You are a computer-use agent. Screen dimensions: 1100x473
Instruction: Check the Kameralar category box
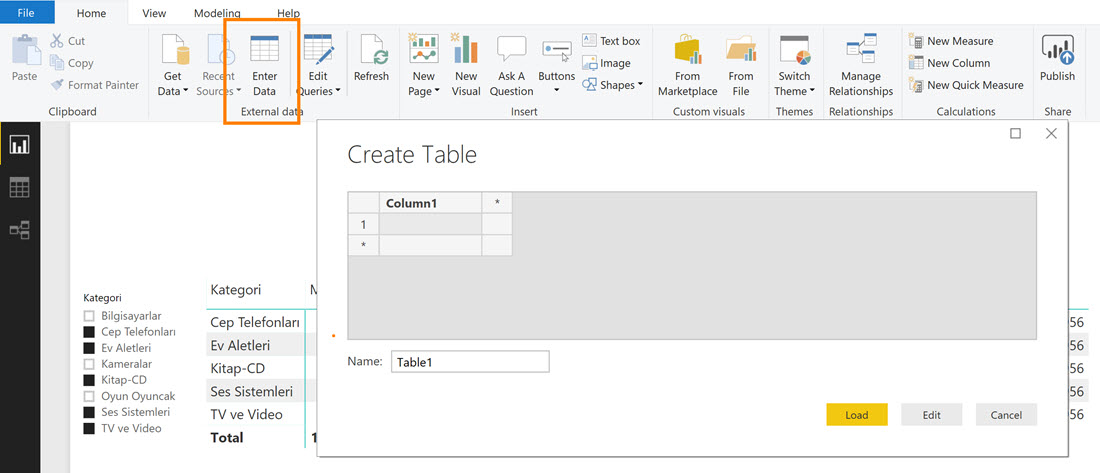click(x=89, y=364)
